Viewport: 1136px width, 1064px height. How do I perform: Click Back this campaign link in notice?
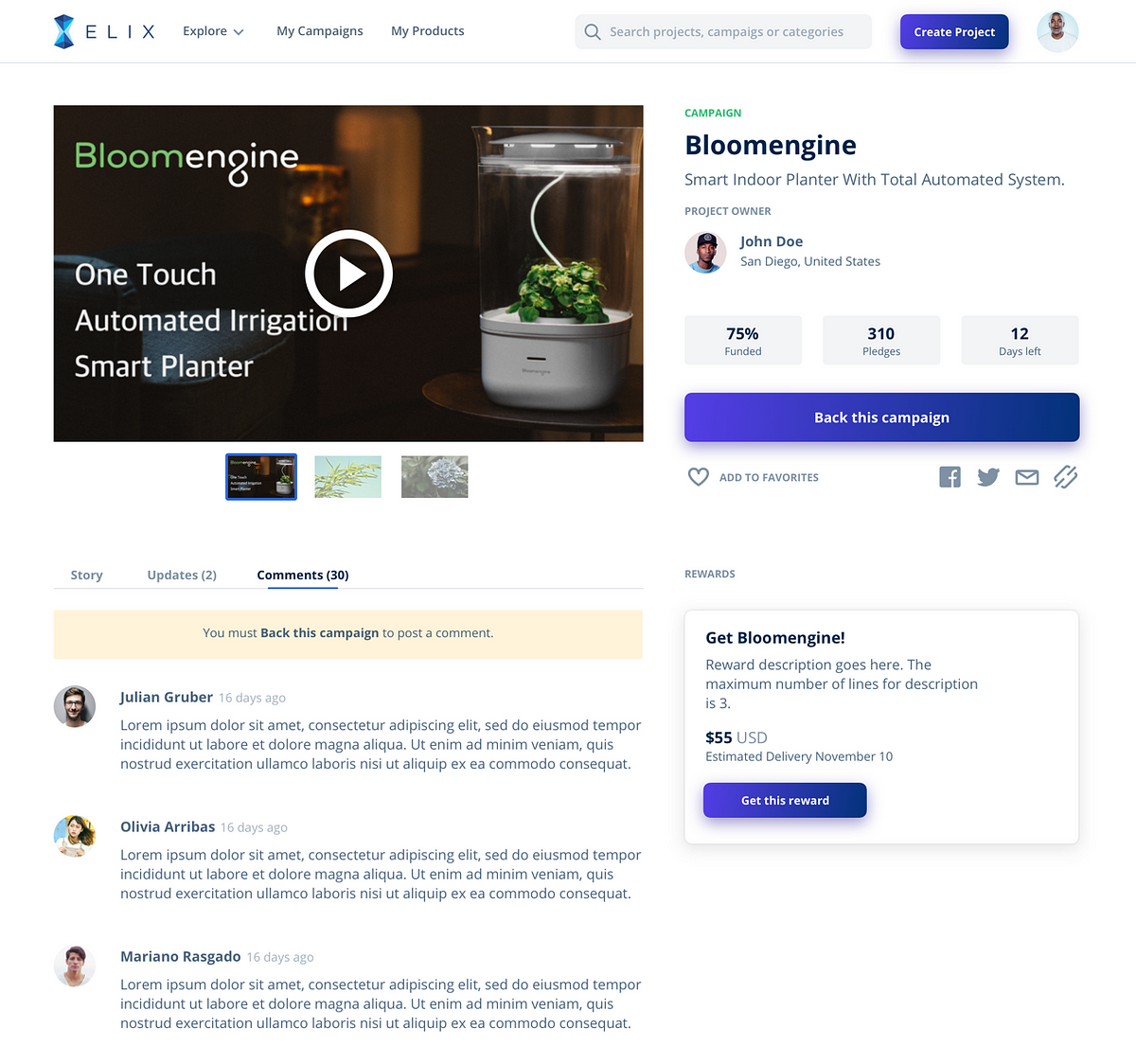coord(319,633)
